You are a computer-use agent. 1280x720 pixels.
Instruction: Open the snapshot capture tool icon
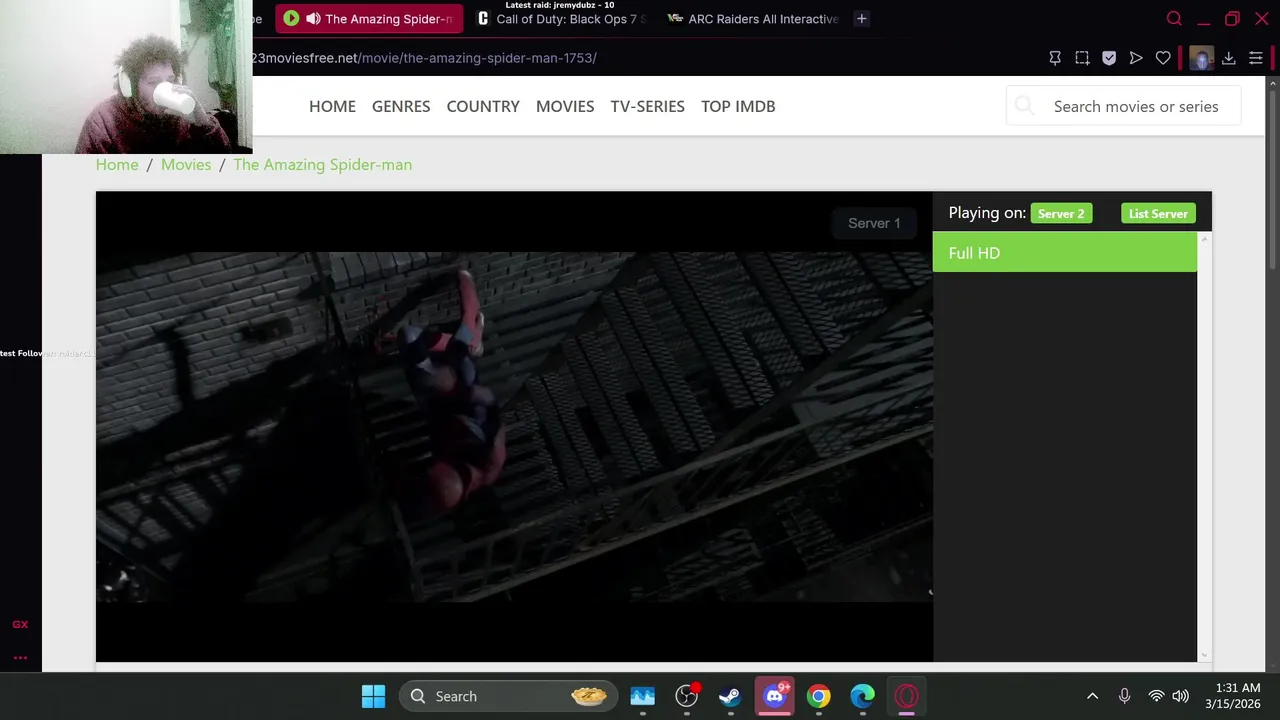coord(1082,58)
